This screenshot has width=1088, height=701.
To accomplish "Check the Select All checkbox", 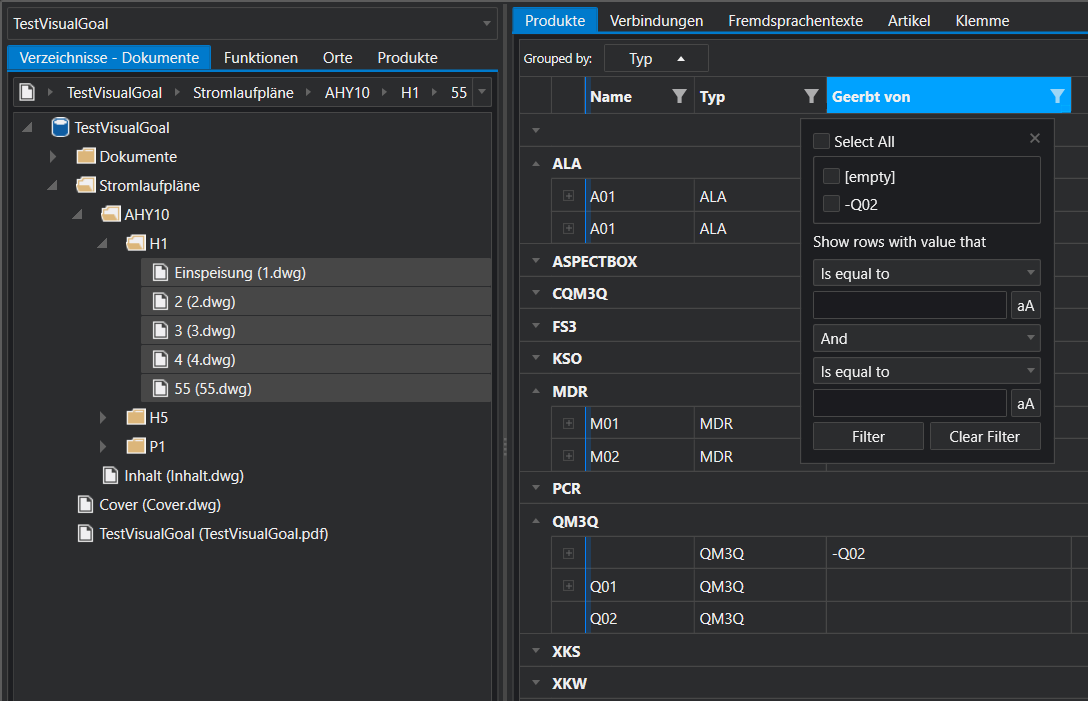I will pos(821,142).
